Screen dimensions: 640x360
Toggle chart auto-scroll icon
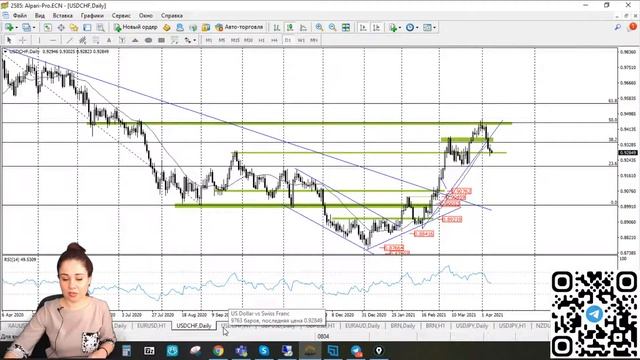tap(363, 27)
